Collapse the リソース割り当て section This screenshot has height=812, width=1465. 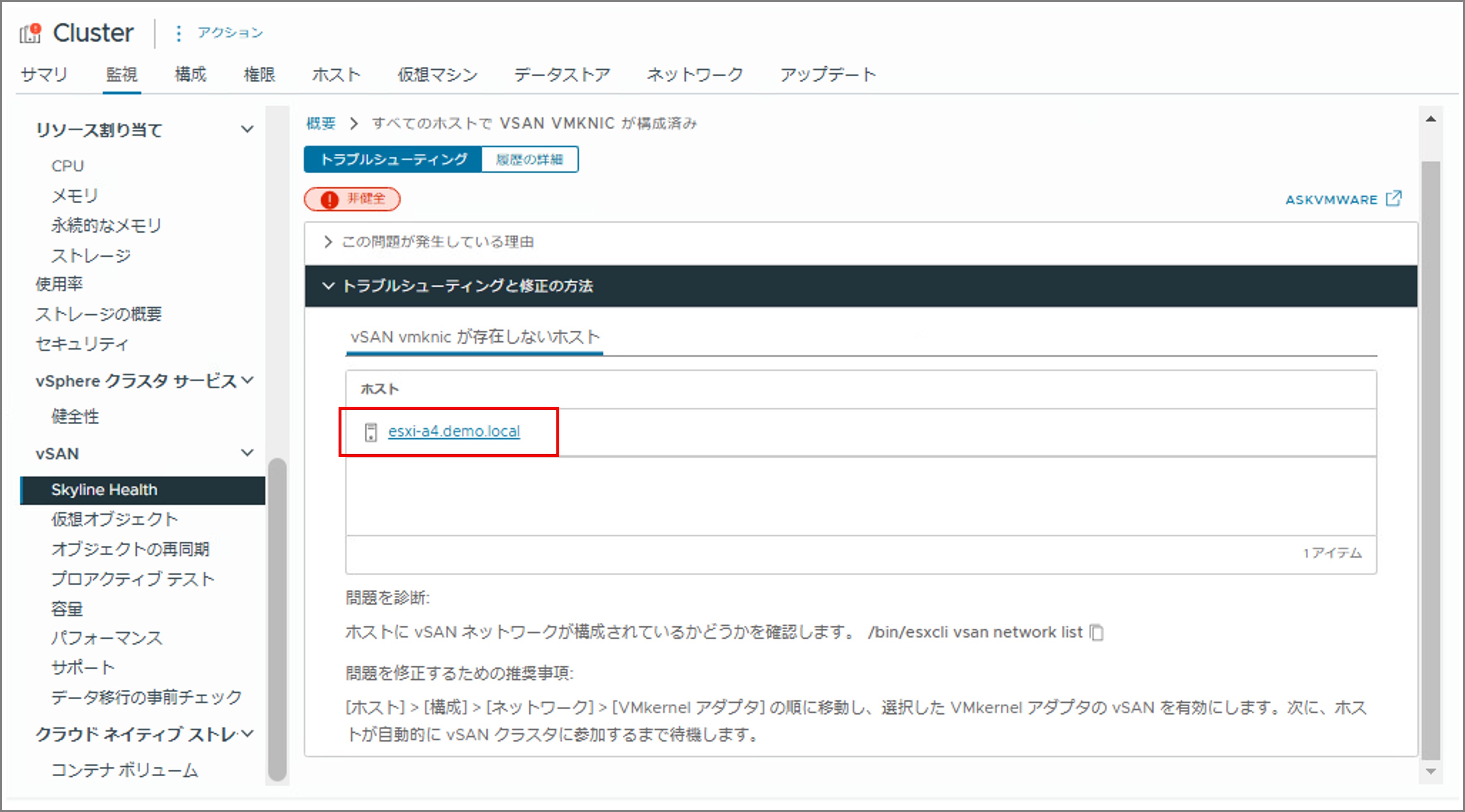247,130
